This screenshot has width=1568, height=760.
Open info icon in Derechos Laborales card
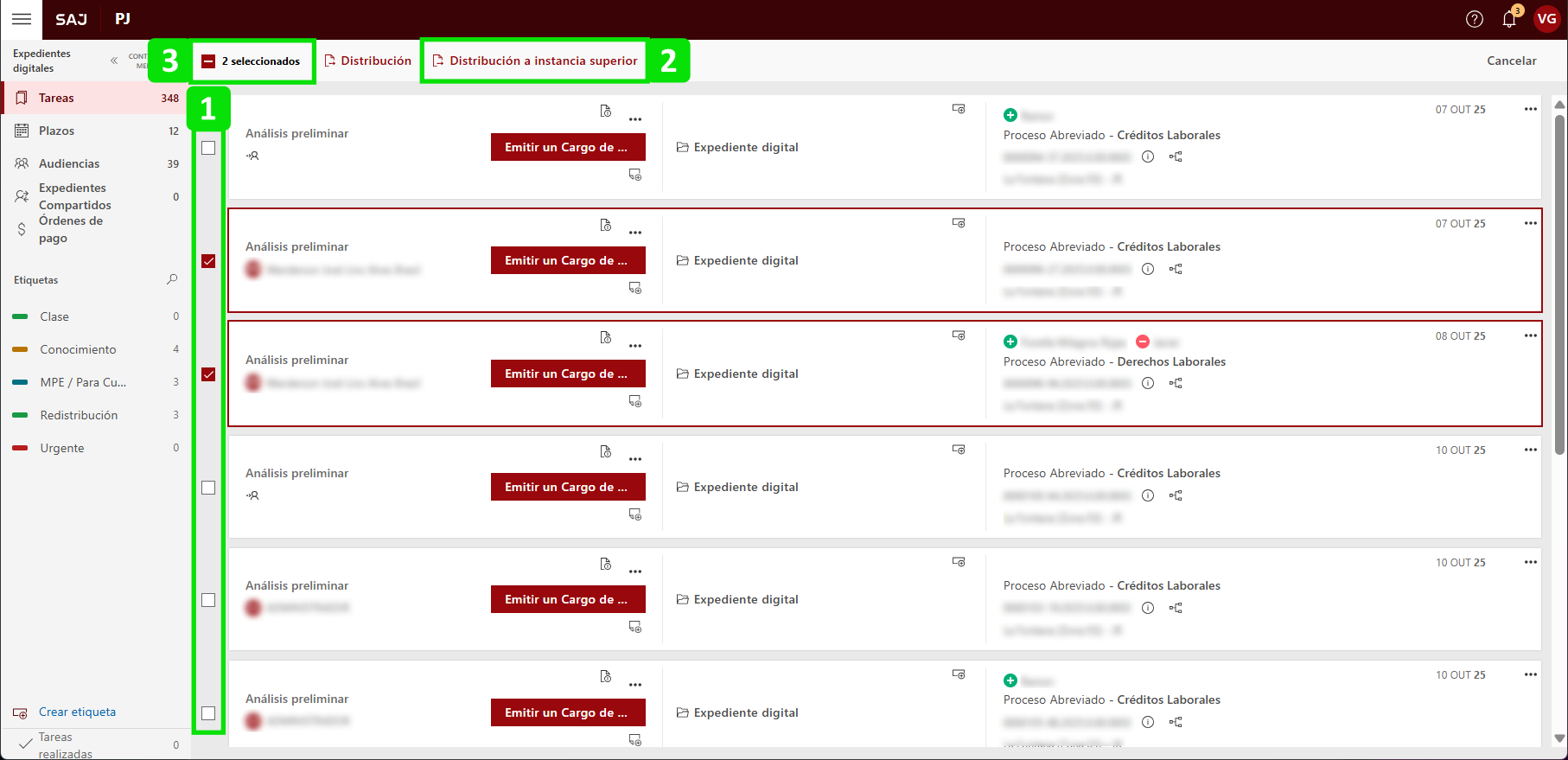[1148, 383]
